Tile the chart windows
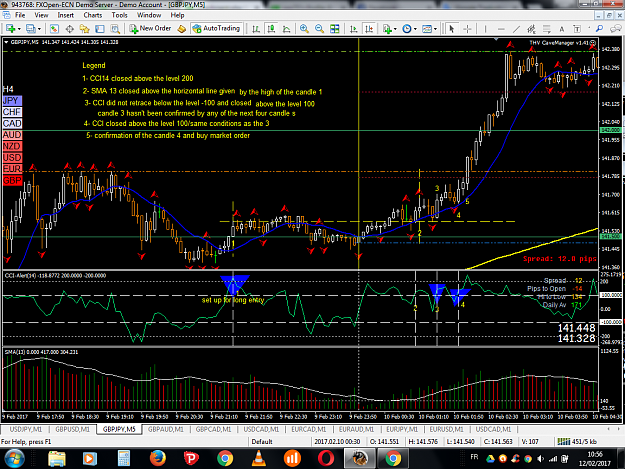 pyautogui.click(x=335, y=29)
